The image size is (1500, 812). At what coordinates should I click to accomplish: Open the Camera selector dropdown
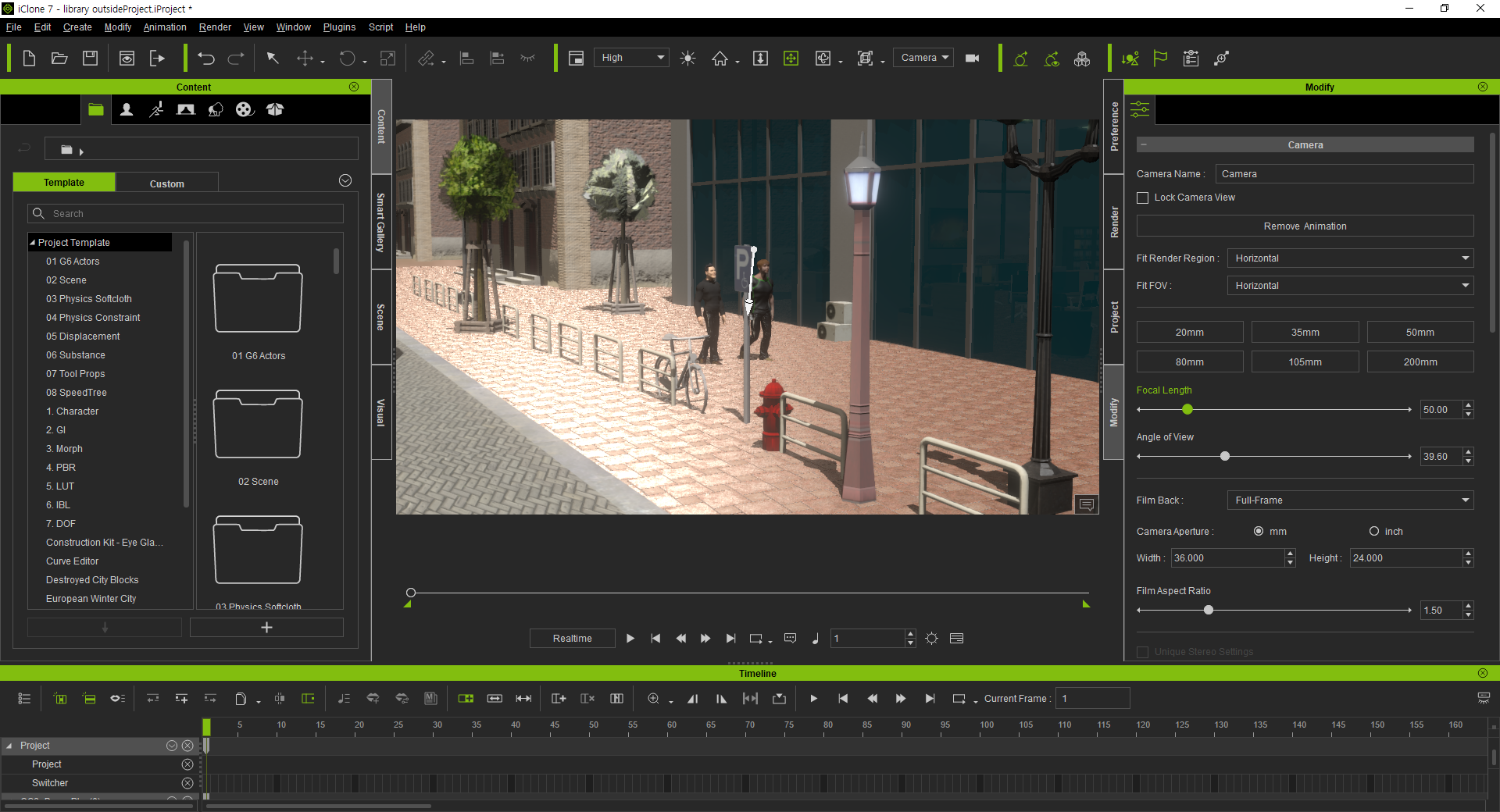(x=923, y=58)
